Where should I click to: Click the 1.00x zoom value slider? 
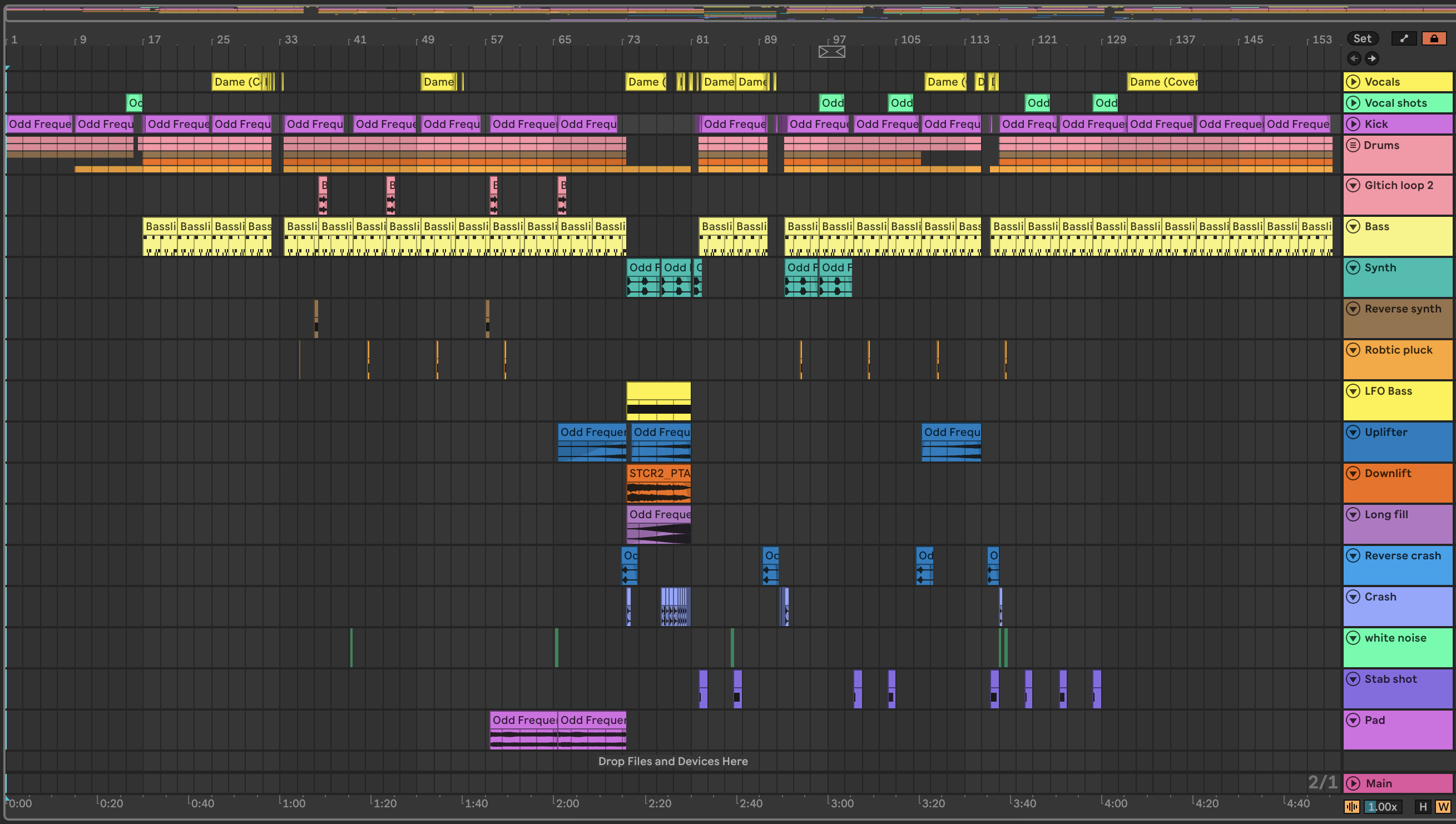[x=1383, y=806]
